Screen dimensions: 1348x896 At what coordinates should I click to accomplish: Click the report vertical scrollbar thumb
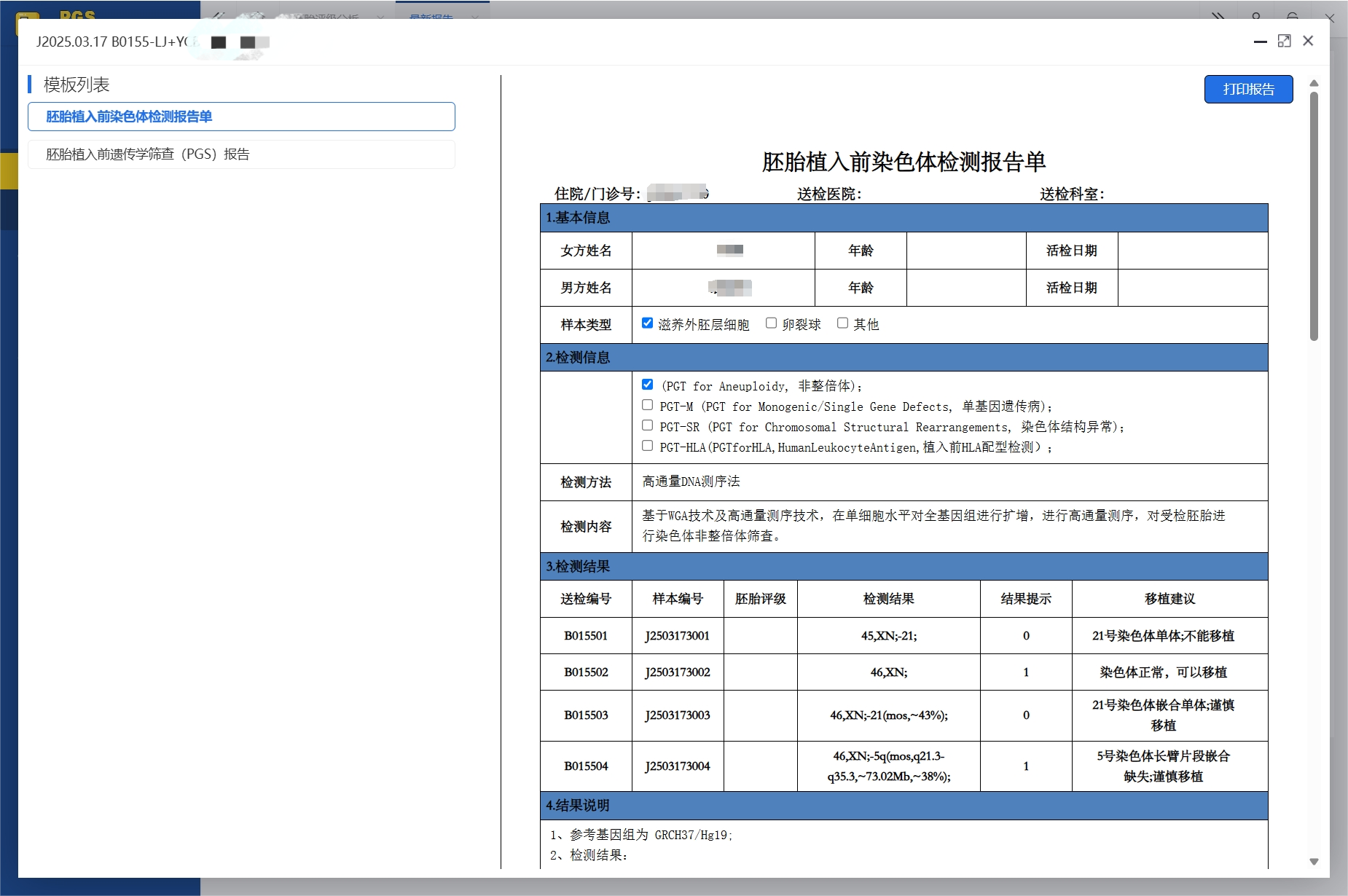pyautogui.click(x=1314, y=216)
